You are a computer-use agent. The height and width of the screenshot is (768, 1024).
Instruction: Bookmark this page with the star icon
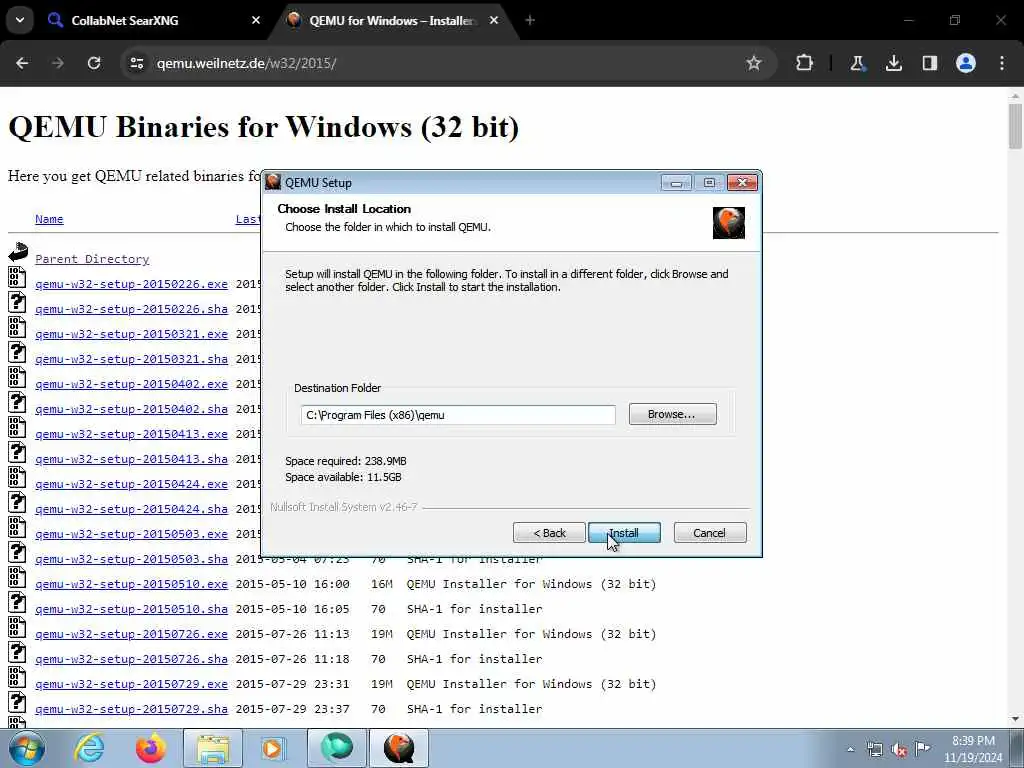coord(754,63)
